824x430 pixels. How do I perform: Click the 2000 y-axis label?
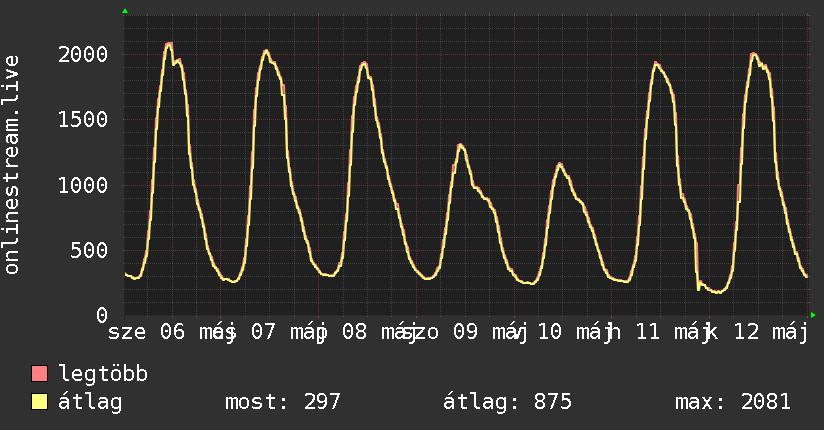(83, 54)
